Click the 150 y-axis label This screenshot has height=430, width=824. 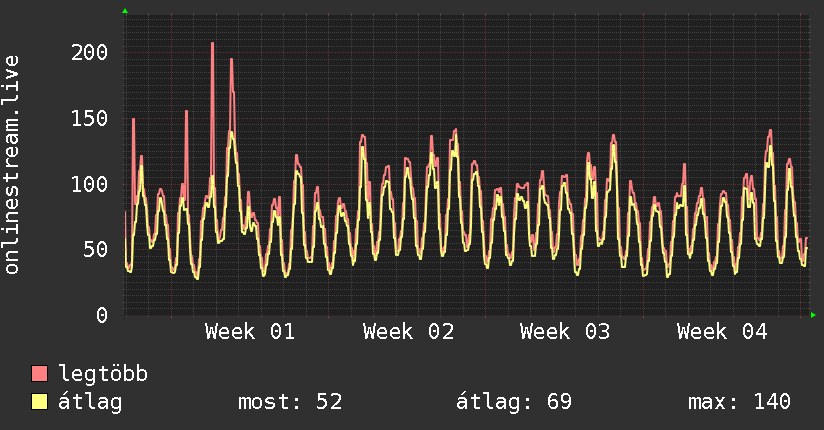click(x=89, y=118)
